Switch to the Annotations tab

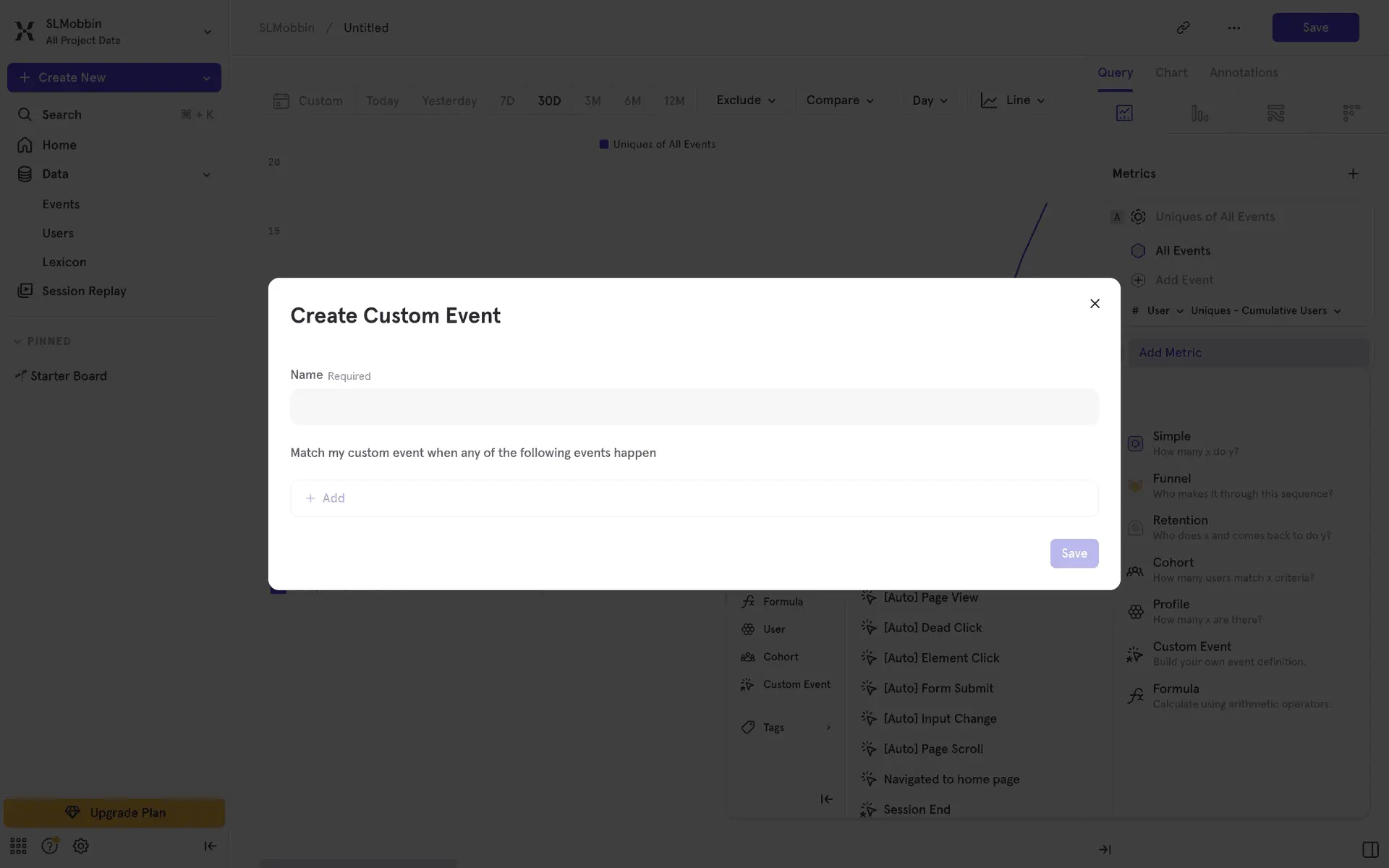tap(1243, 72)
